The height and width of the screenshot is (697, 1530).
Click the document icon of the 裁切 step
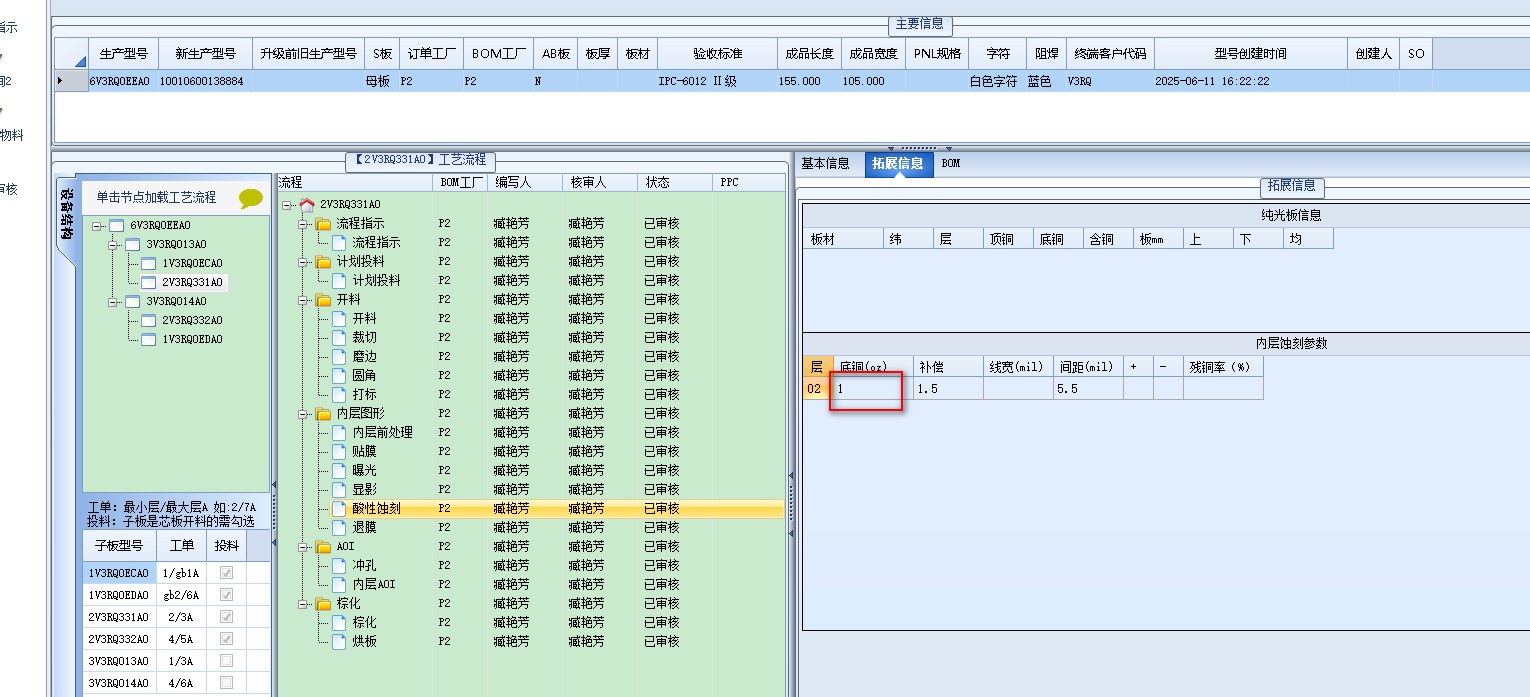(339, 337)
